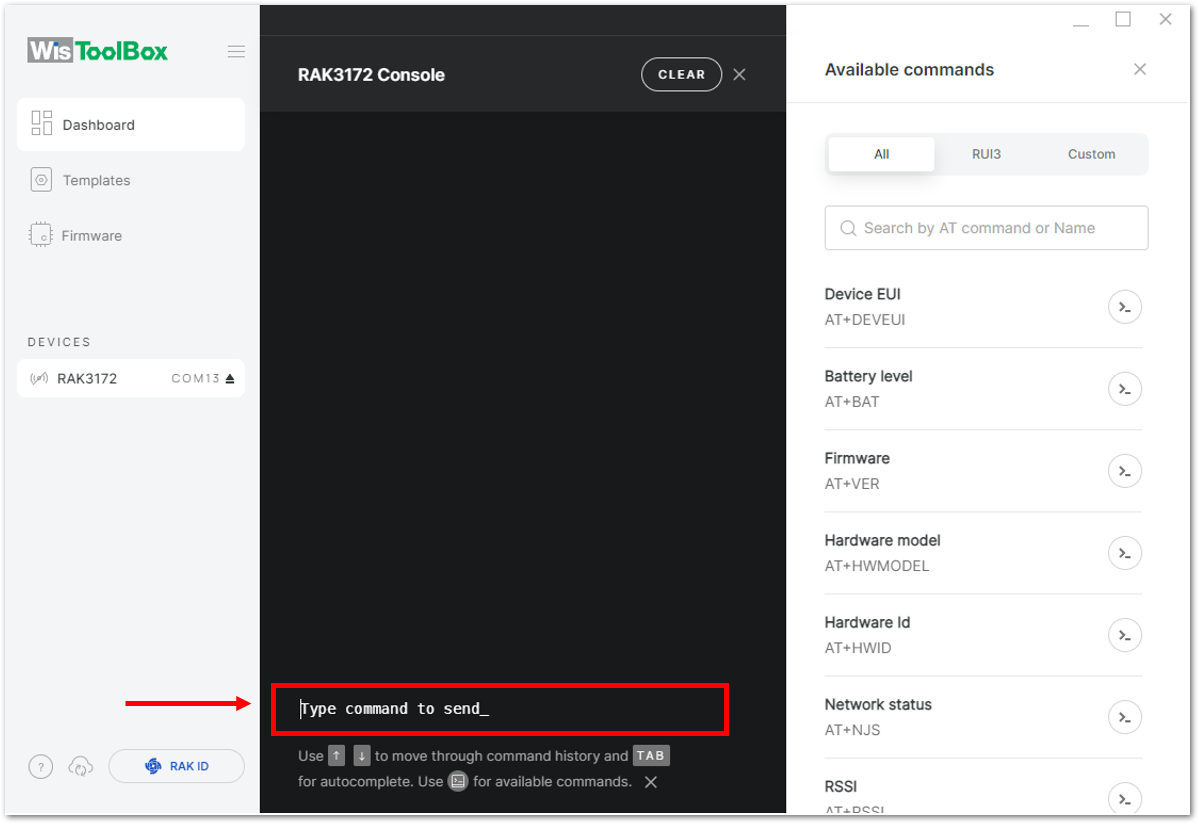1199x824 pixels.
Task: Run the Battery level command icon
Action: 1124,389
